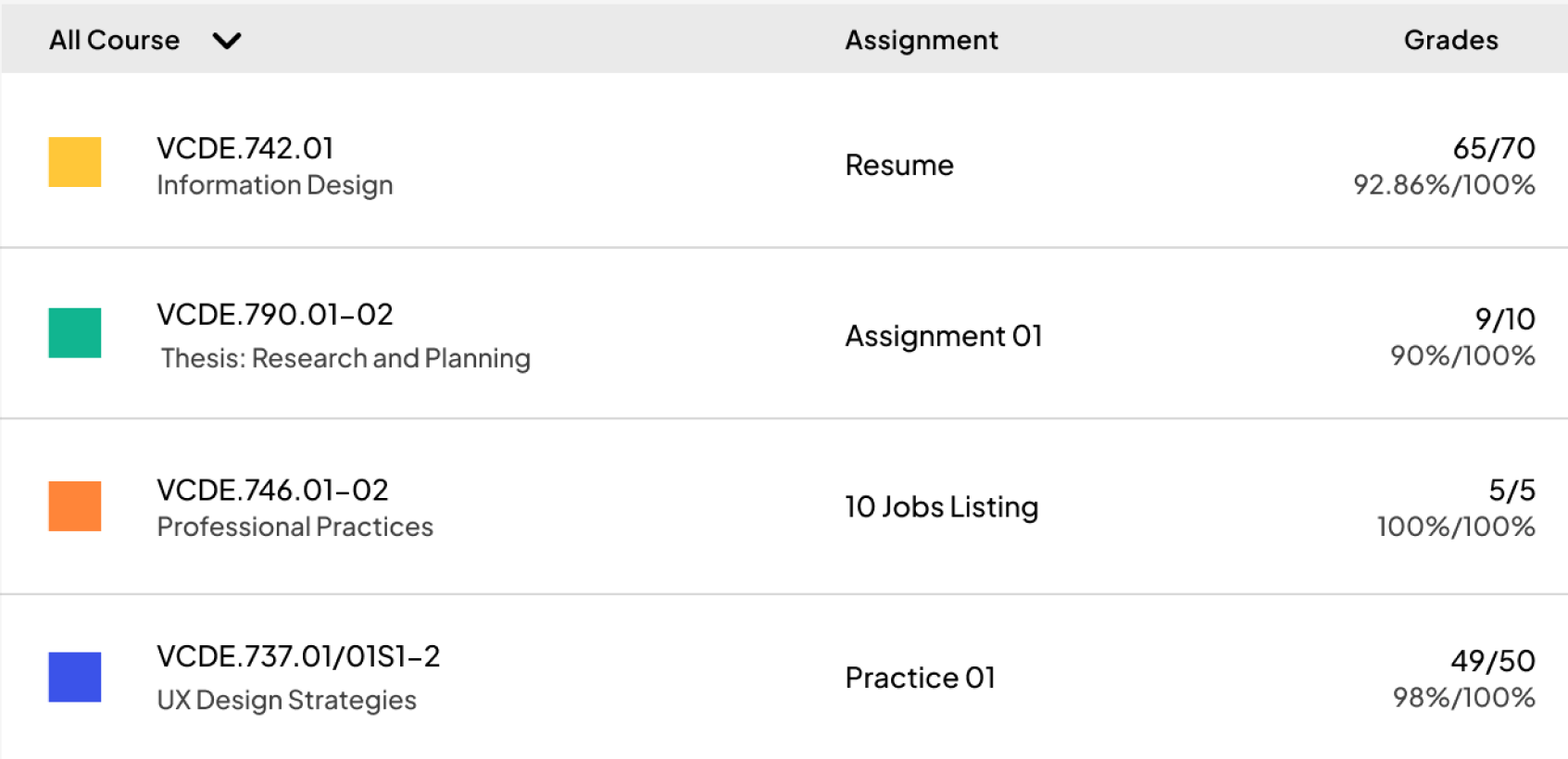The width and height of the screenshot is (1568, 759).
Task: Click the orange Professional Practices color square
Action: [x=75, y=506]
